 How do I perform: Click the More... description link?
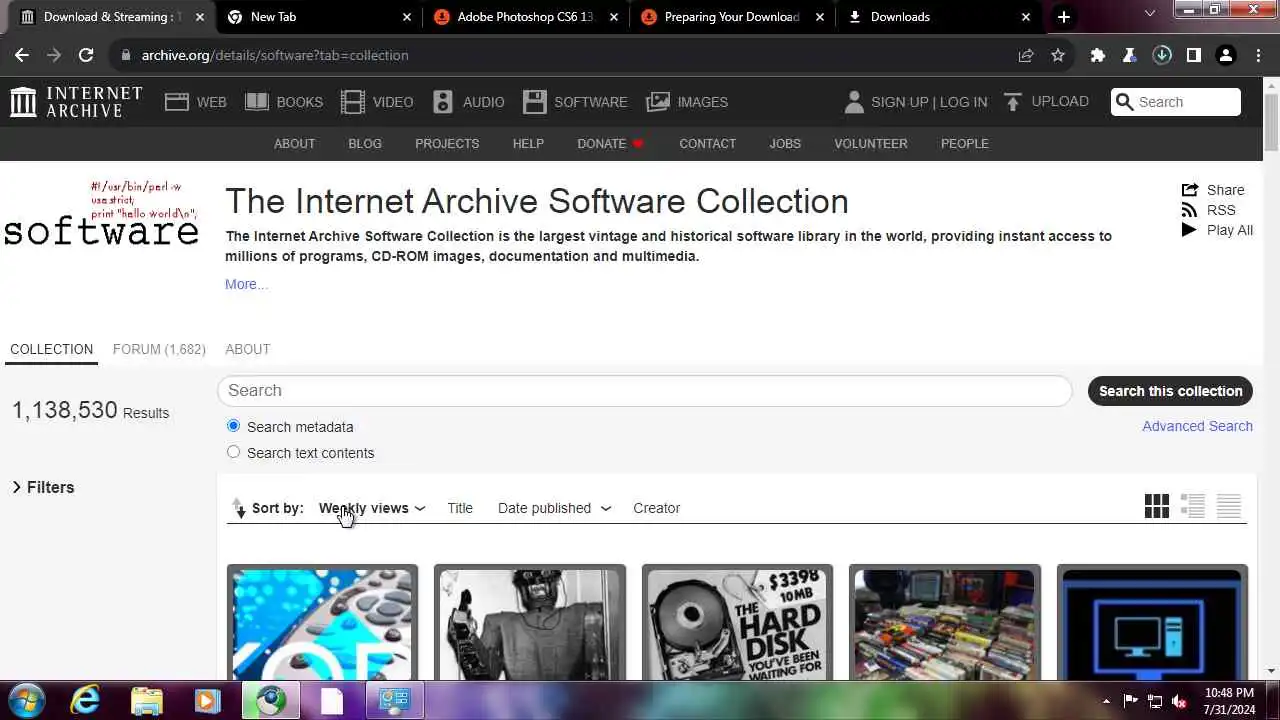(x=246, y=284)
